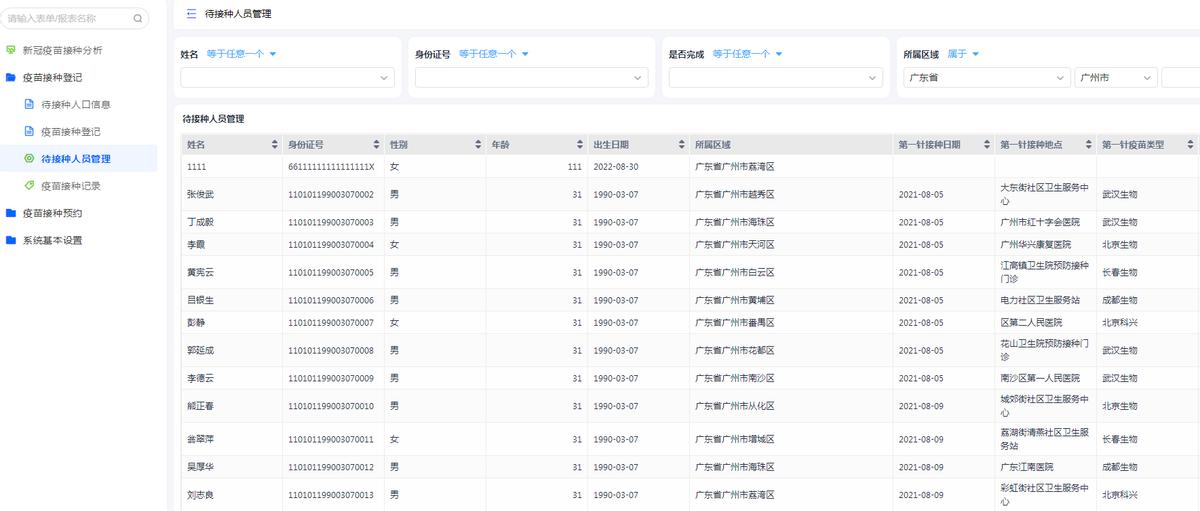Open 姓名 filter condition 等于任意一个 dropdown
This screenshot has width=1200, height=511.
click(241, 54)
